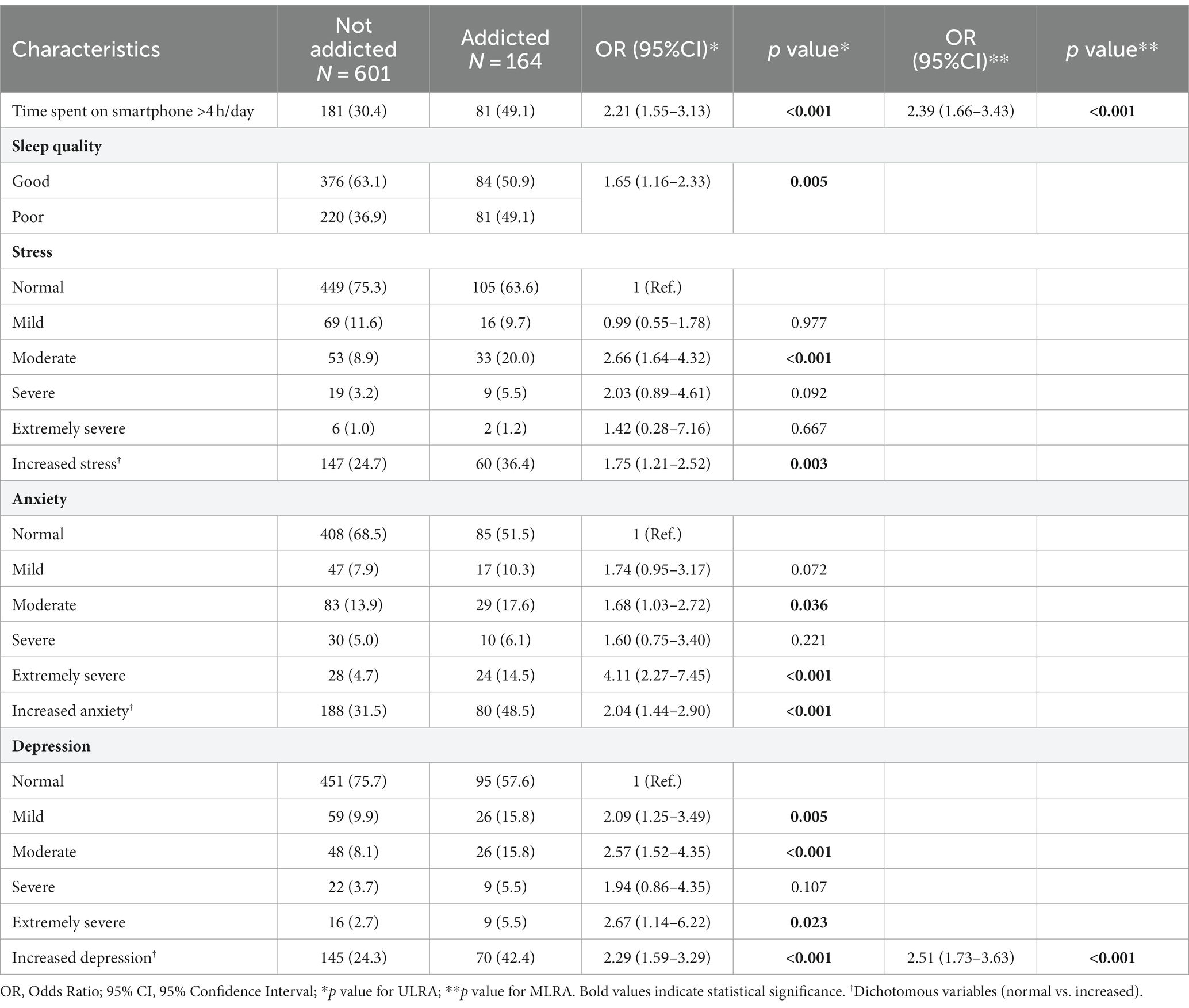Select the 'Anxiety' section heading
Viewport: 1189px width, 1008px height.
pos(40,499)
